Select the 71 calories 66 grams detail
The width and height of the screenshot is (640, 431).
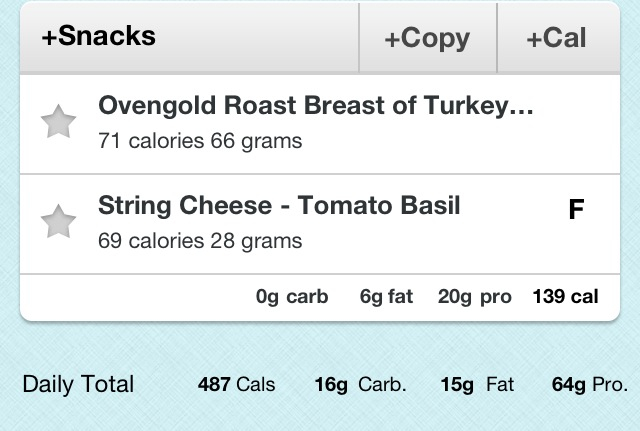click(200, 141)
